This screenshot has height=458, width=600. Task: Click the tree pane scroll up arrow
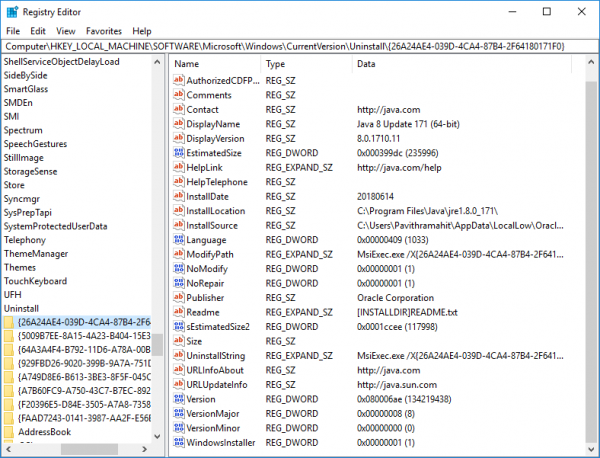[157, 62]
